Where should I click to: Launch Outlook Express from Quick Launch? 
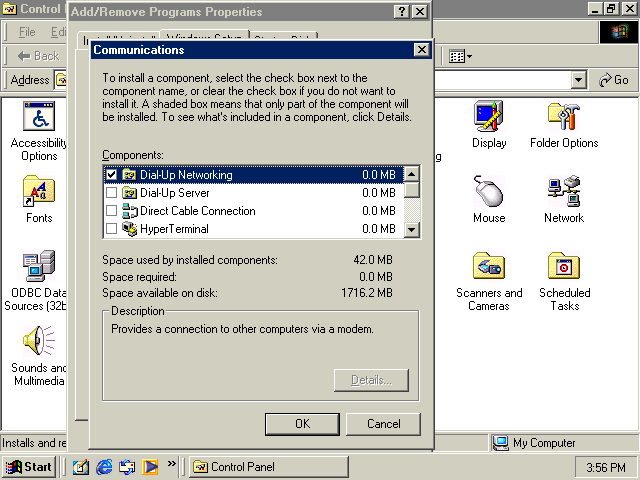pyautogui.click(x=127, y=467)
